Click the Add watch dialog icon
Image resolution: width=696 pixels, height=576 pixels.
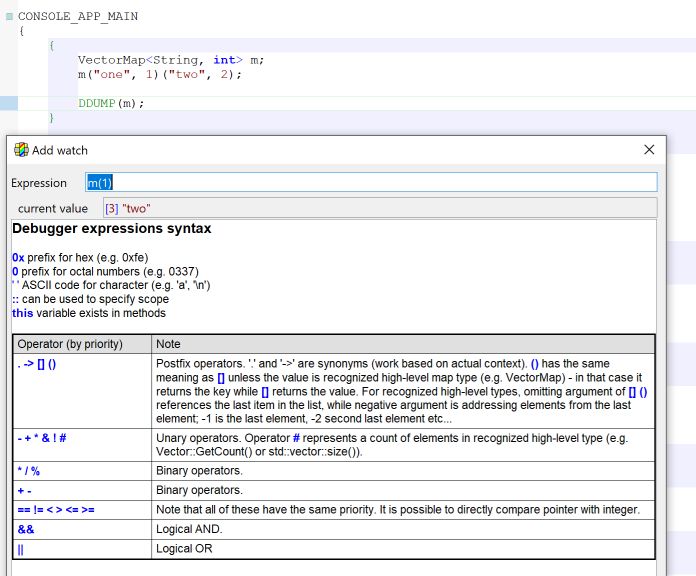[x=20, y=150]
